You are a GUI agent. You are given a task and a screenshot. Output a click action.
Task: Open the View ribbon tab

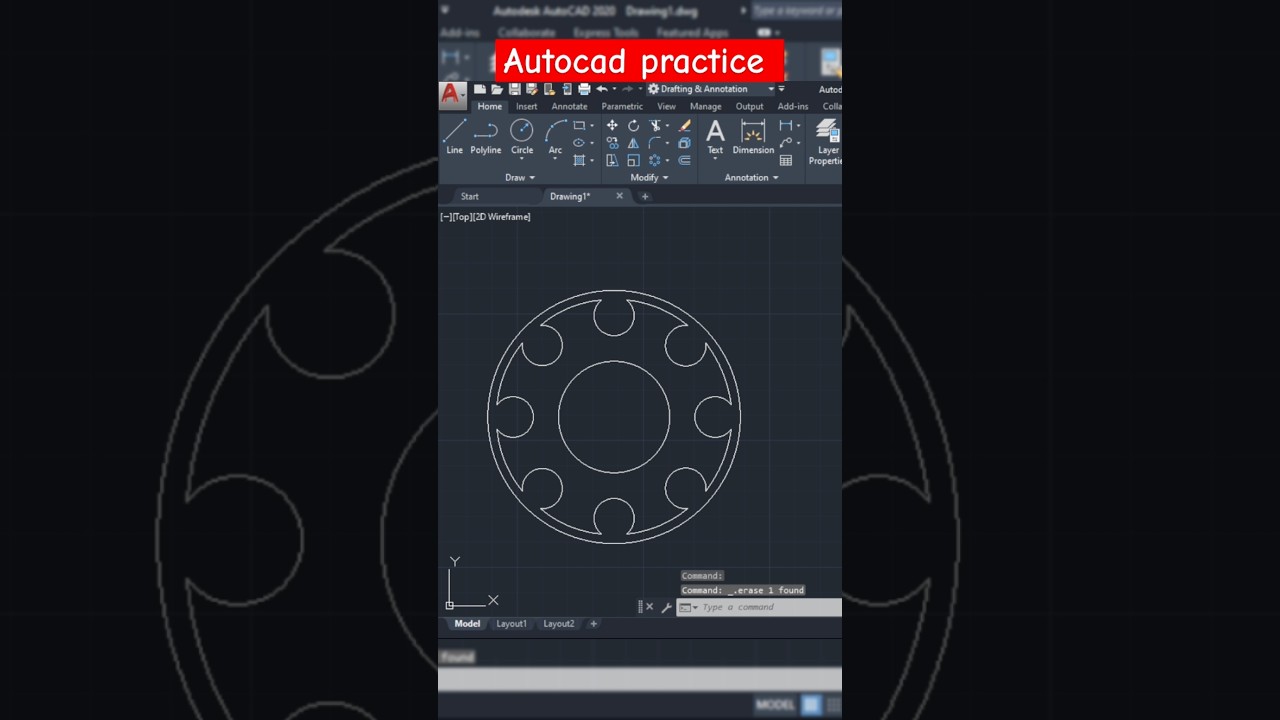[x=666, y=106]
